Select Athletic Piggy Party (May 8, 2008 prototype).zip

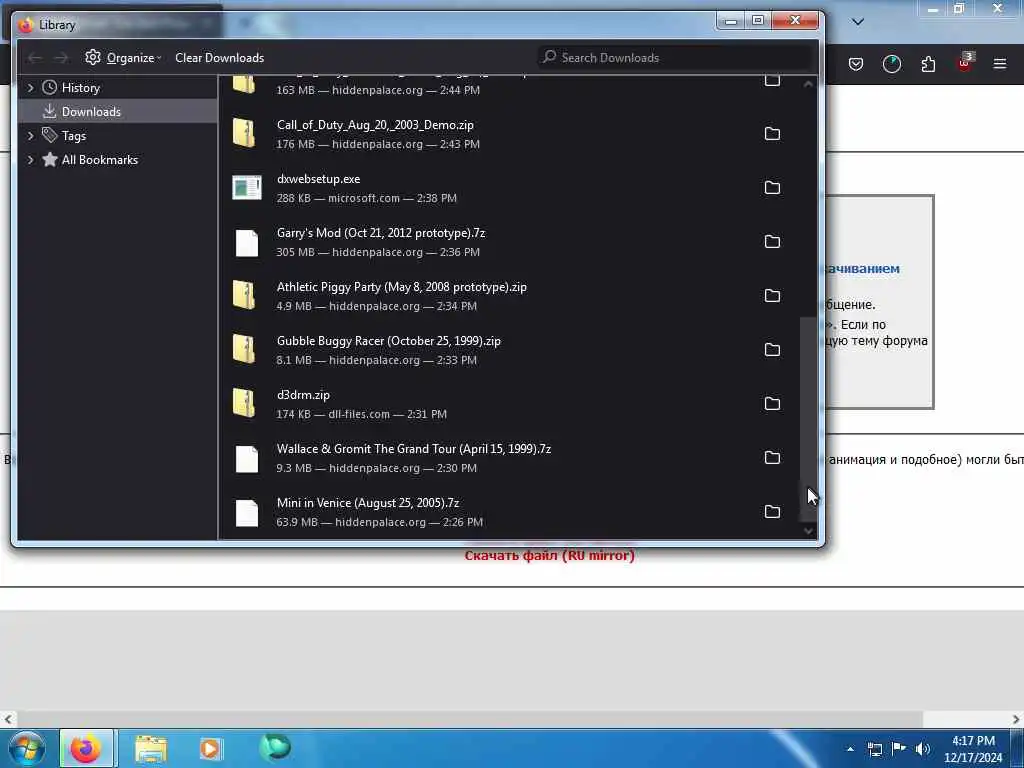pyautogui.click(x=509, y=296)
